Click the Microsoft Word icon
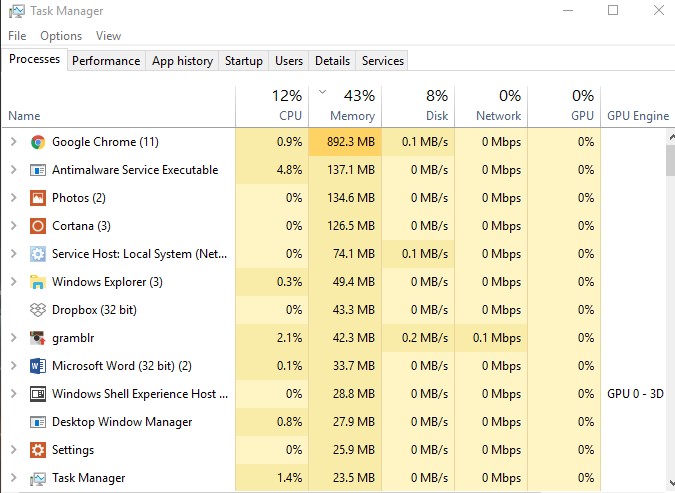 [x=38, y=366]
